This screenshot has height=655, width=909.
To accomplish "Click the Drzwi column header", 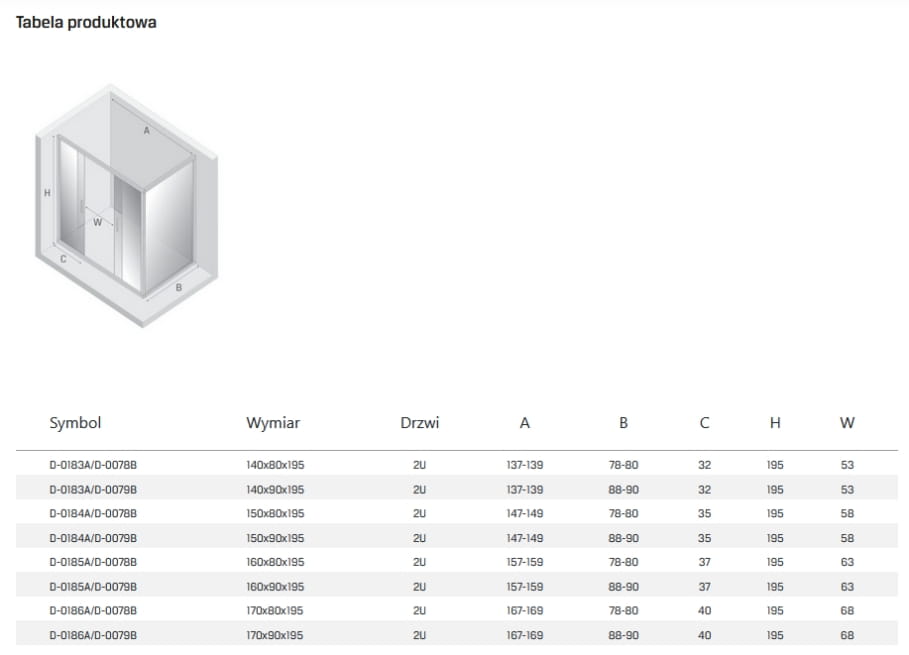I will 419,423.
